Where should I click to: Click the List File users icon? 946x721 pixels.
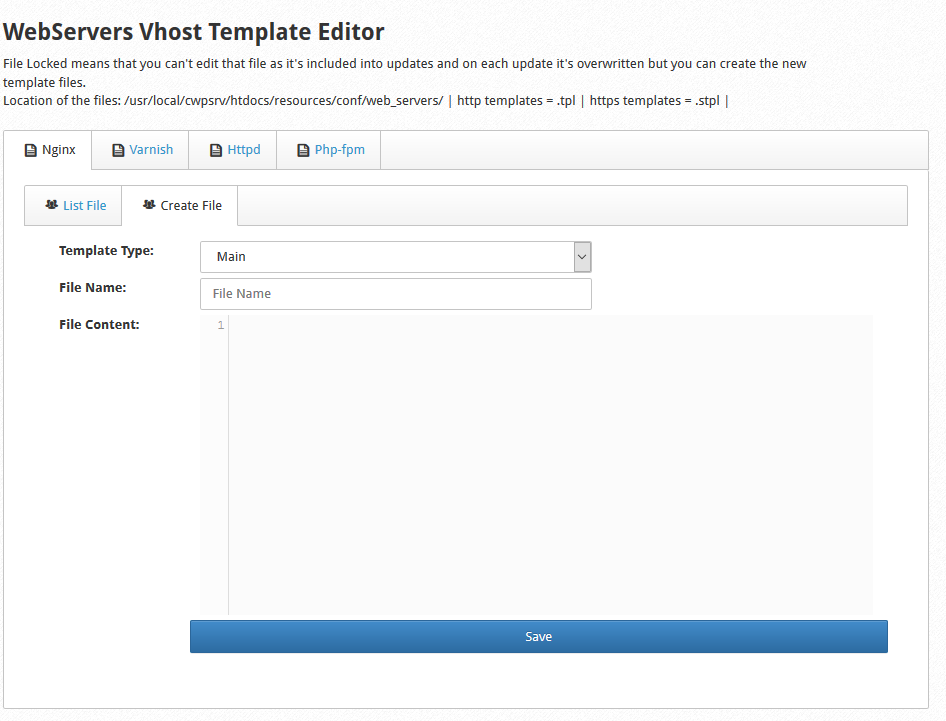[x=52, y=205]
